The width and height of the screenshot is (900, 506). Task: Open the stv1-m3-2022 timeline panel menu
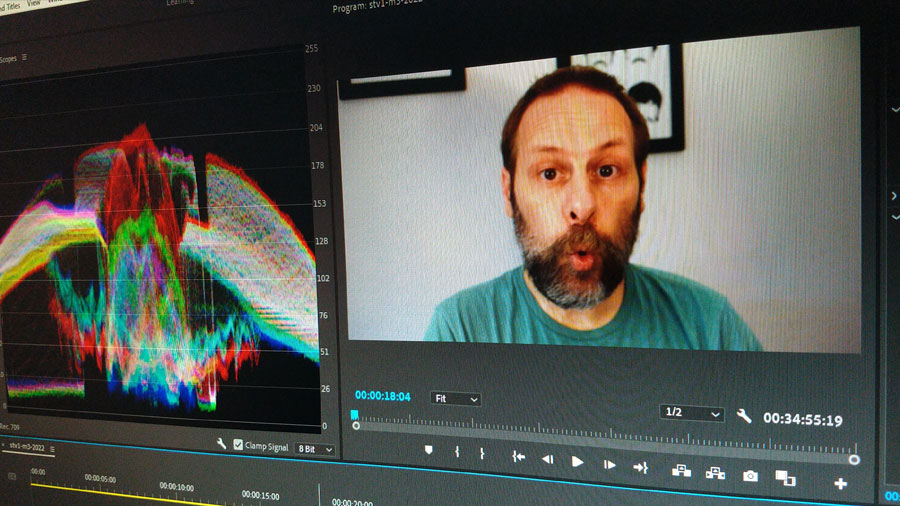tap(52, 449)
